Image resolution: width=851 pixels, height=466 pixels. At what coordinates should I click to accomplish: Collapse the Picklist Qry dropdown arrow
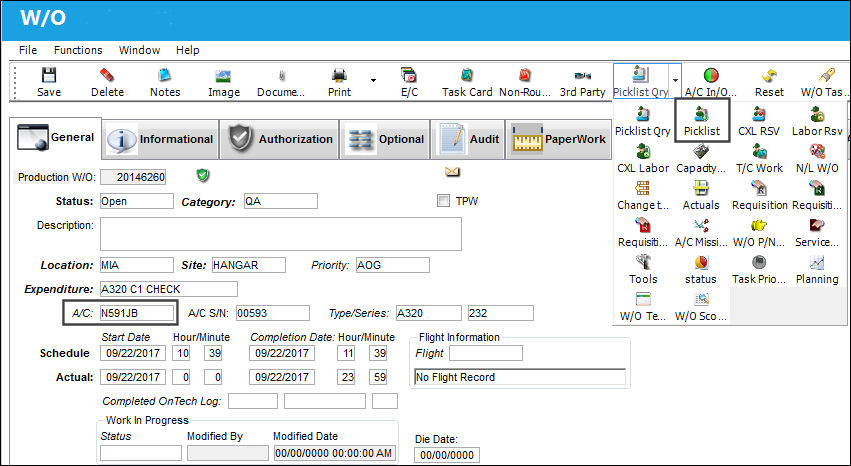(675, 81)
